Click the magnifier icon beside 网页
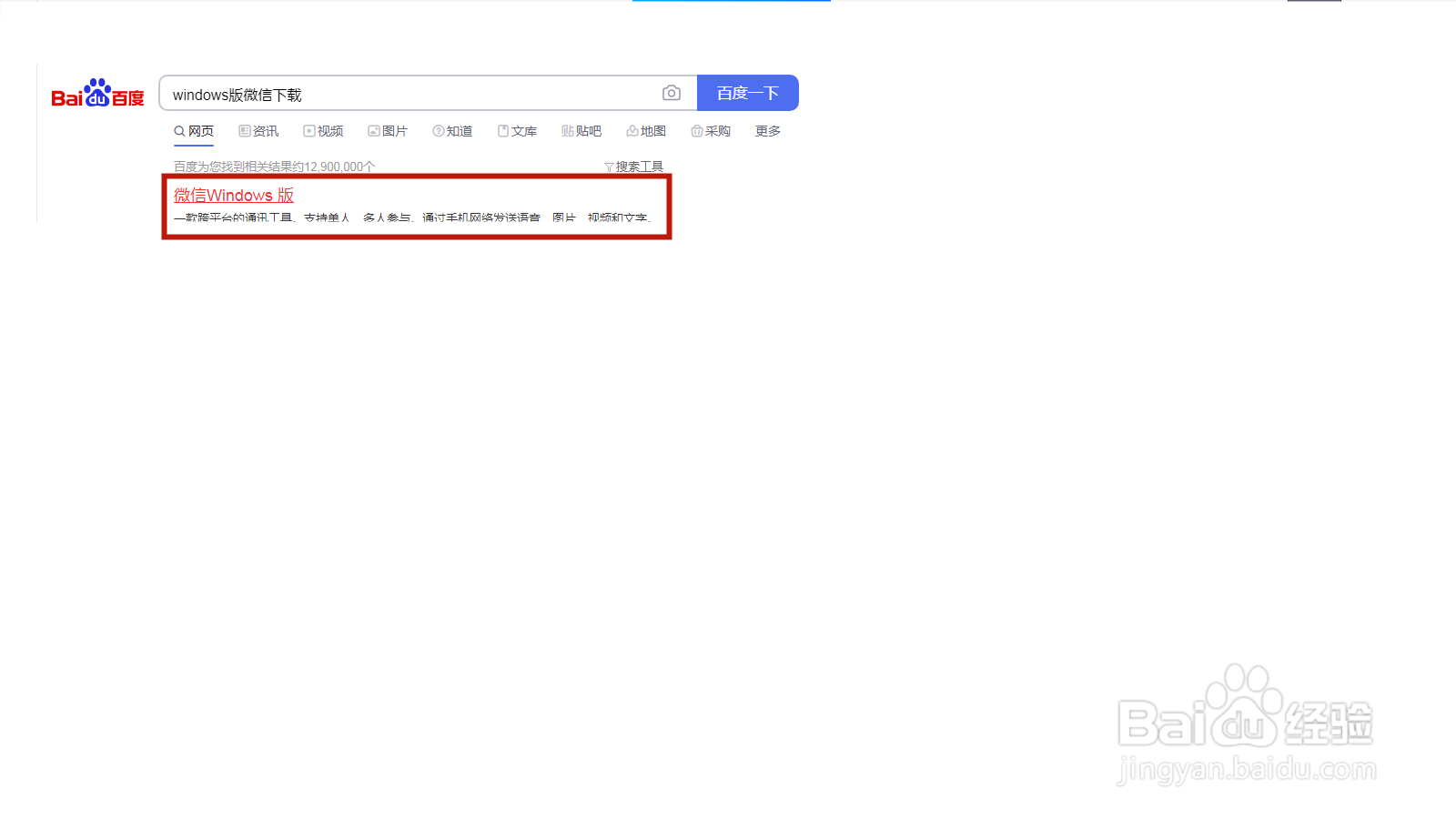This screenshot has height=819, width=1456. click(179, 131)
